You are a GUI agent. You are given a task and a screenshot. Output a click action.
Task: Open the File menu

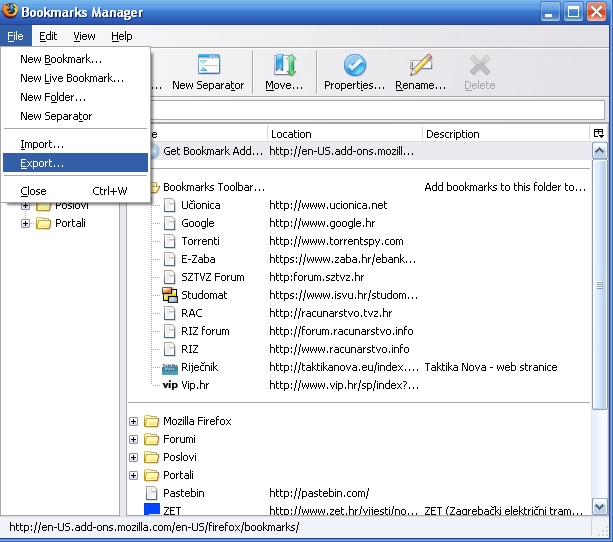coord(16,36)
